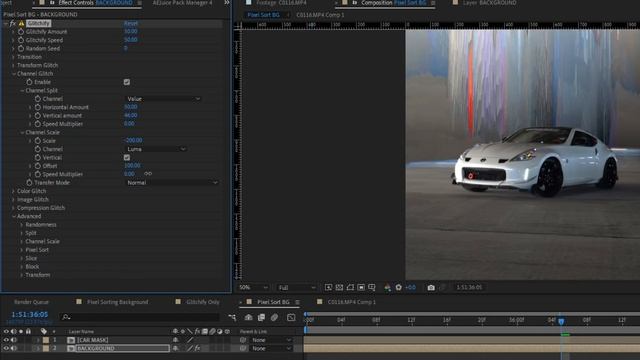
Task: Open the Footage C0116.MP4 viewer tab
Action: point(281,3)
